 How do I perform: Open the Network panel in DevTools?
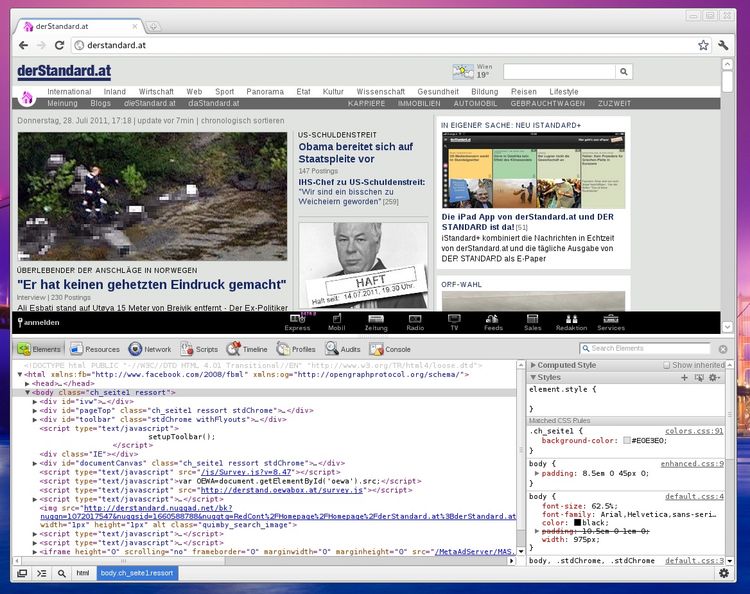pos(149,349)
